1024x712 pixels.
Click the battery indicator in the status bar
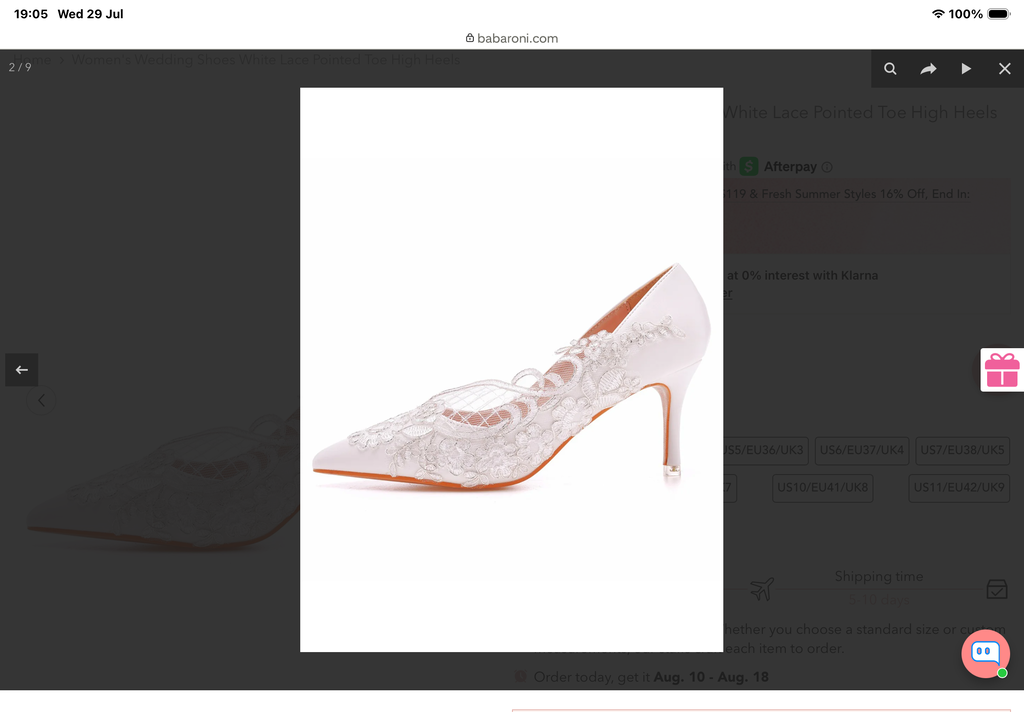tap(999, 14)
